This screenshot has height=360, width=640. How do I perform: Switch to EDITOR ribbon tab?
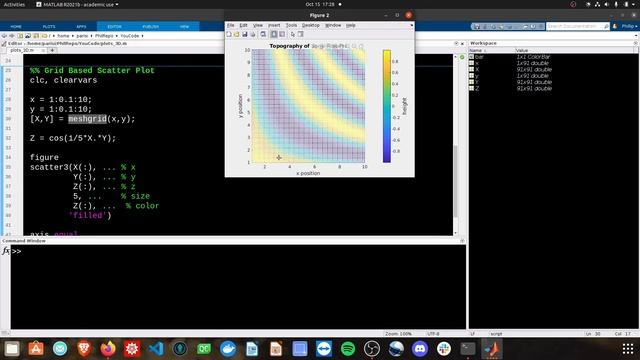point(114,27)
